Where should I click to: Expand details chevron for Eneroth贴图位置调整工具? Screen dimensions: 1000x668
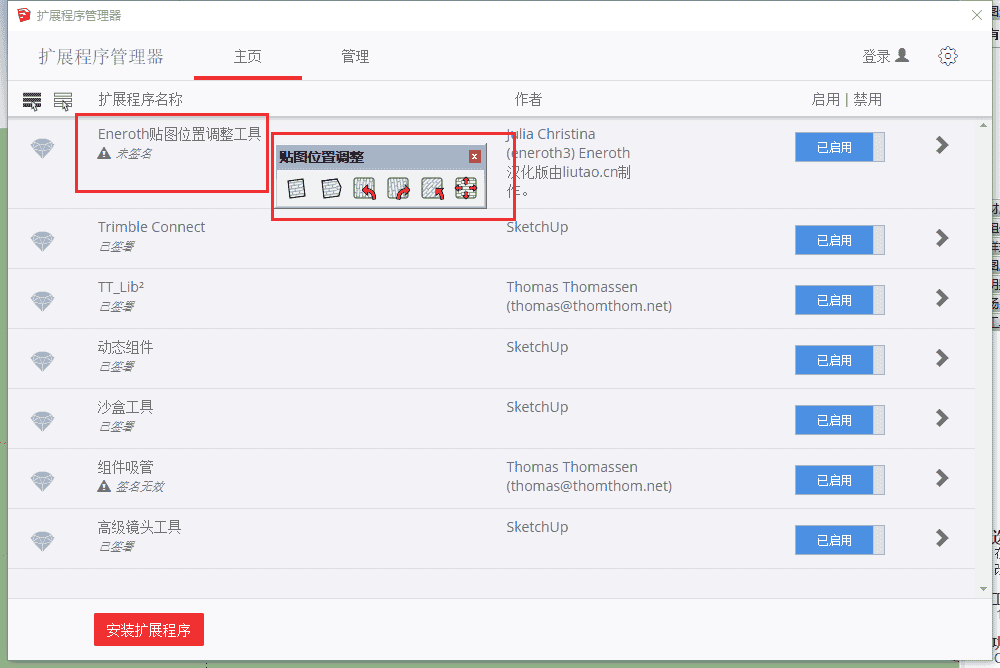[942, 145]
